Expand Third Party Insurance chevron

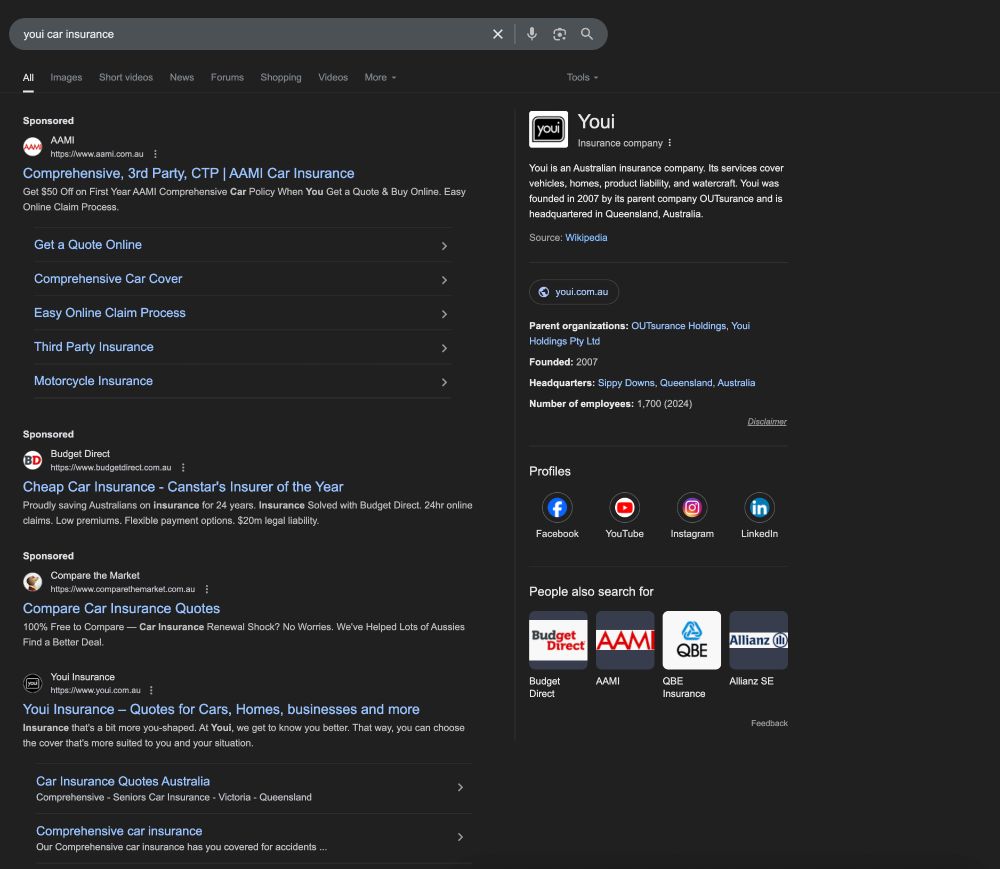click(445, 348)
